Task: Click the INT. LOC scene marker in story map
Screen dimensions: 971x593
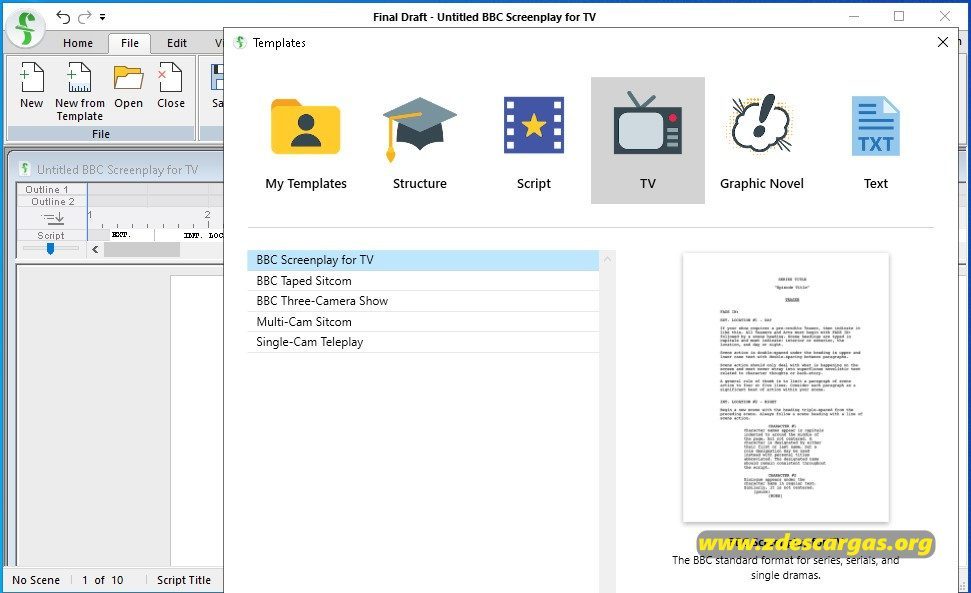Action: 203,235
